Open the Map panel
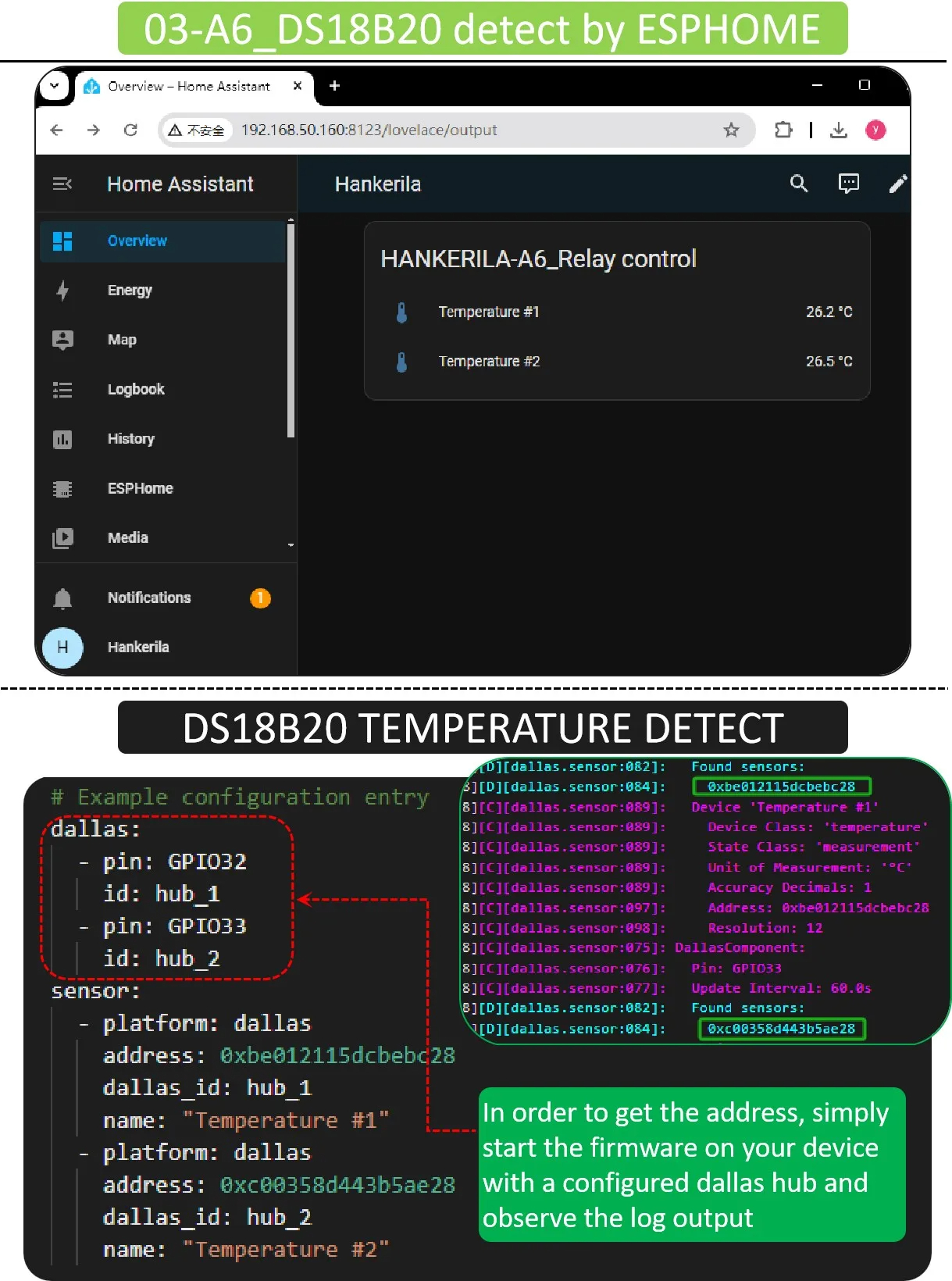This screenshot has height=1281, width=952. [162, 340]
